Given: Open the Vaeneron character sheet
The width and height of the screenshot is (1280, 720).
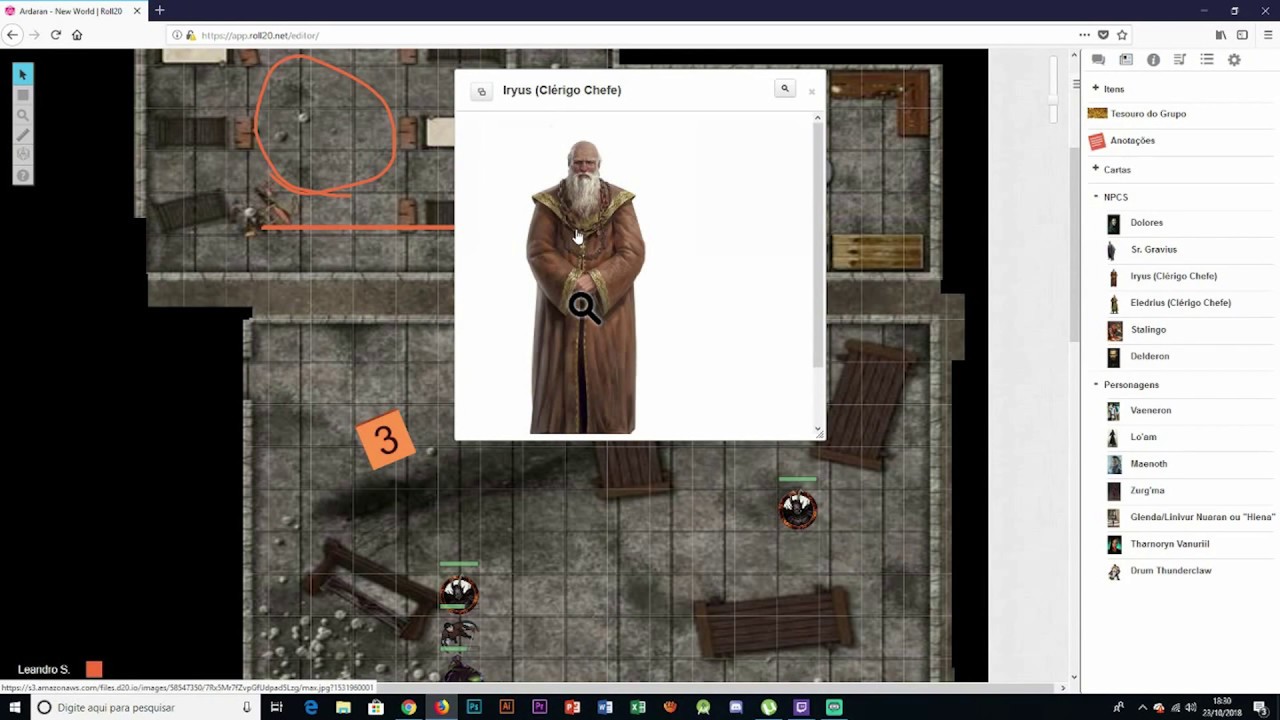Looking at the screenshot, I should [1150, 411].
